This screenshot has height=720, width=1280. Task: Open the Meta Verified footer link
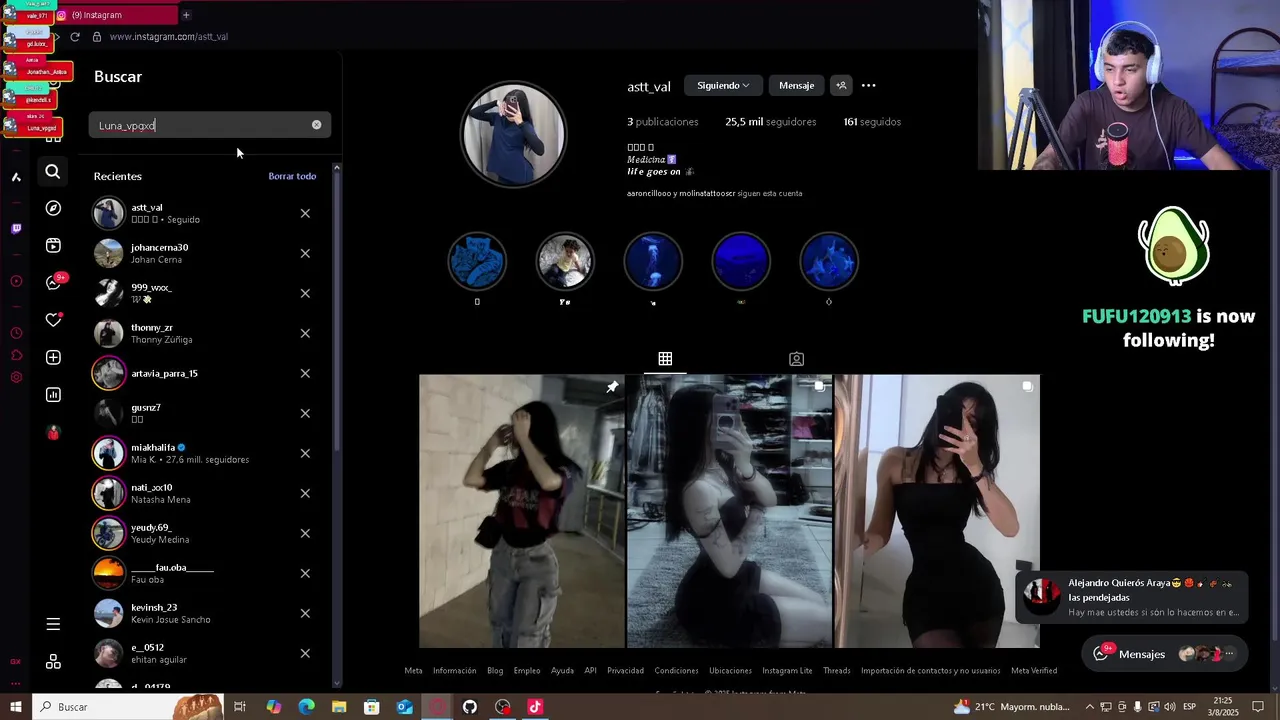click(1034, 670)
